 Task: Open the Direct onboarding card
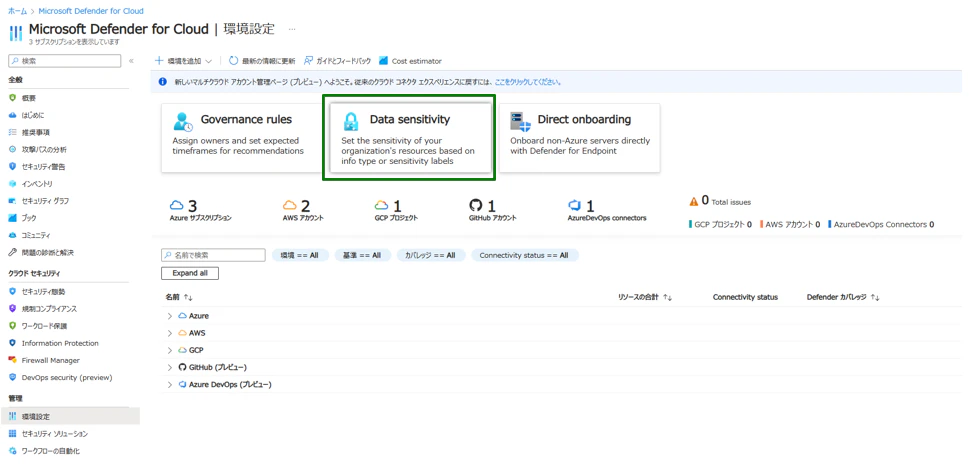pyautogui.click(x=580, y=138)
